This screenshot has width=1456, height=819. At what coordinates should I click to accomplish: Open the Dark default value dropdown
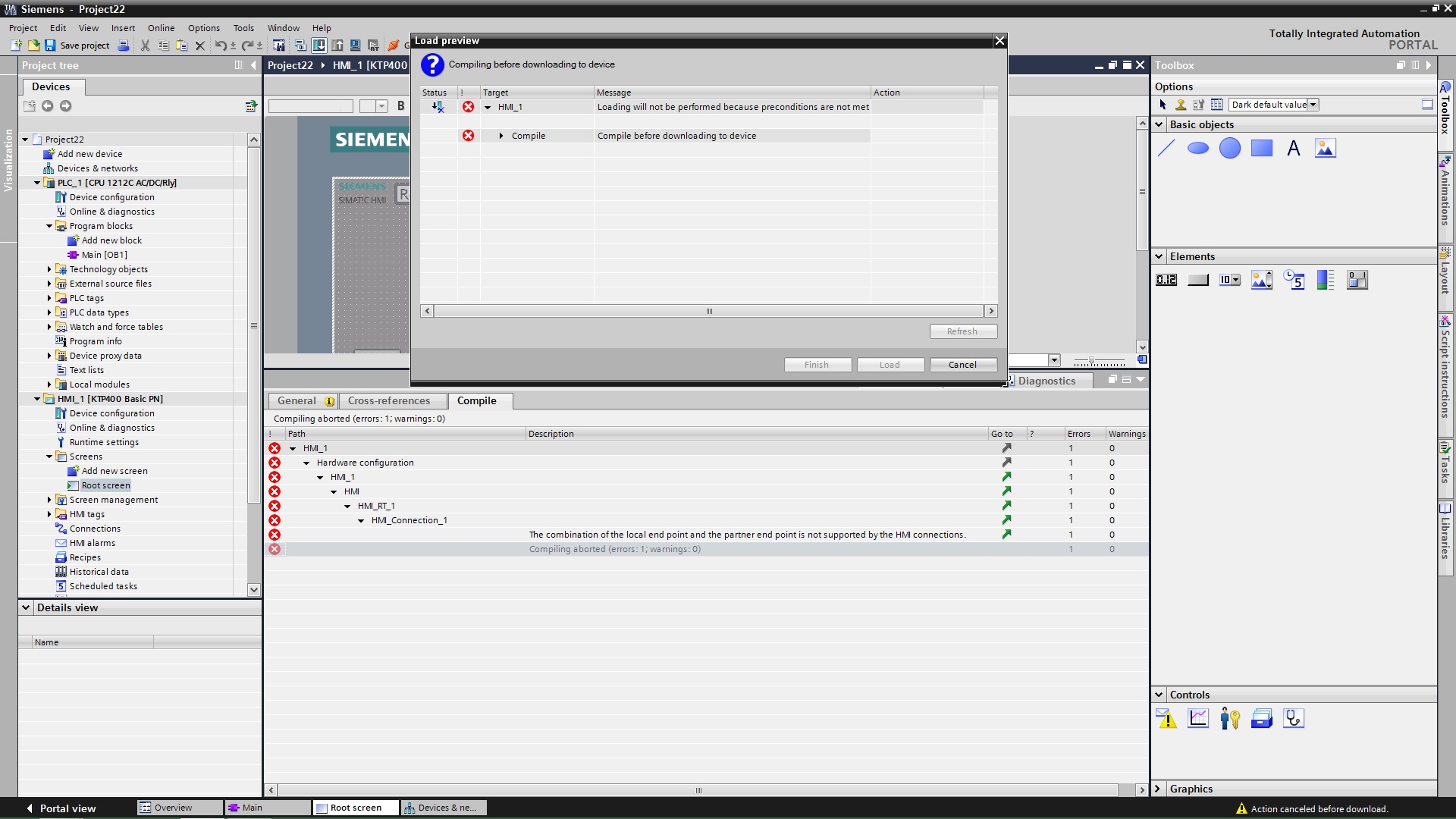(1313, 105)
